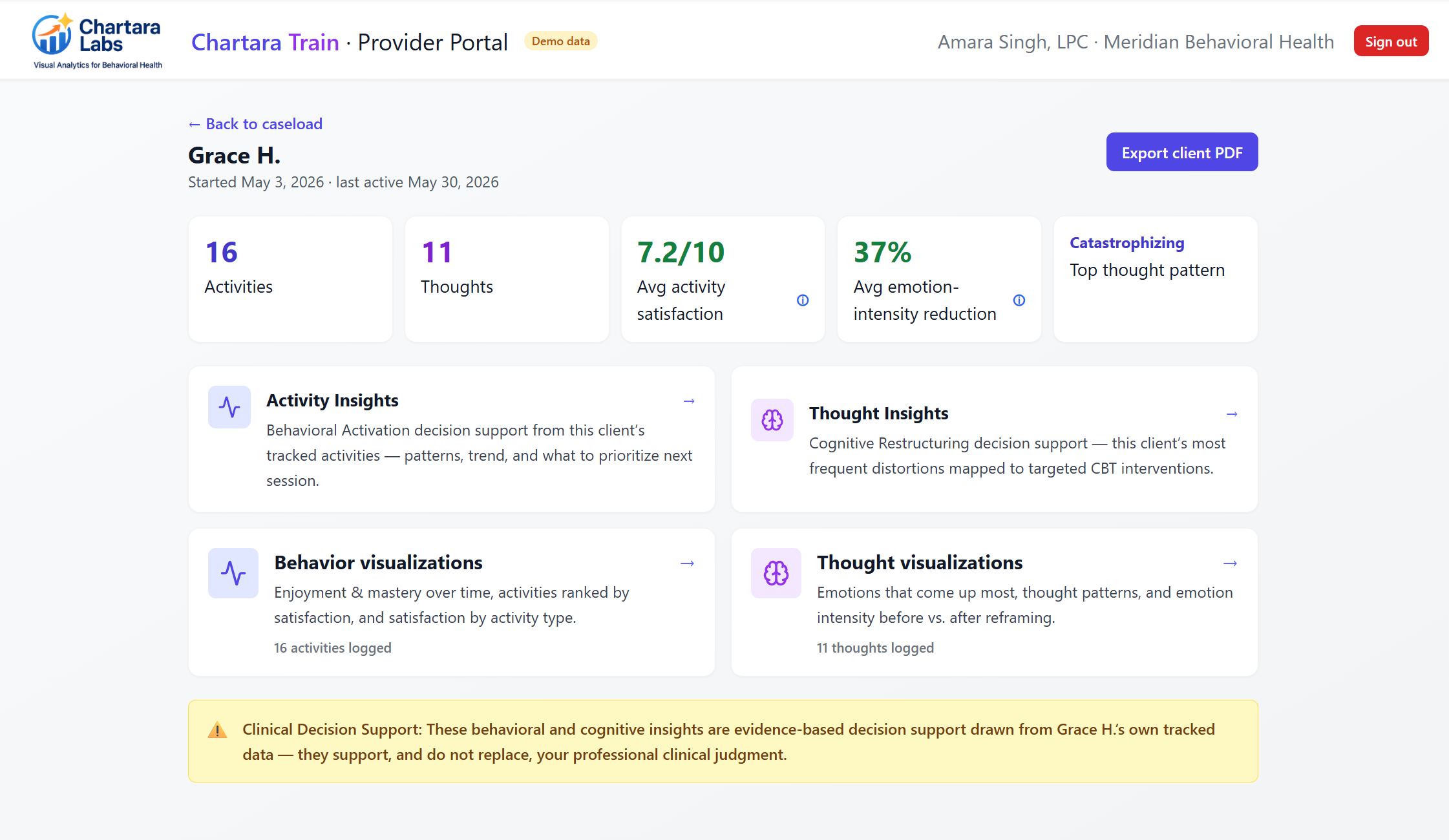The width and height of the screenshot is (1449, 840).
Task: Open info icon for Avg activity satisfaction
Action: click(803, 300)
